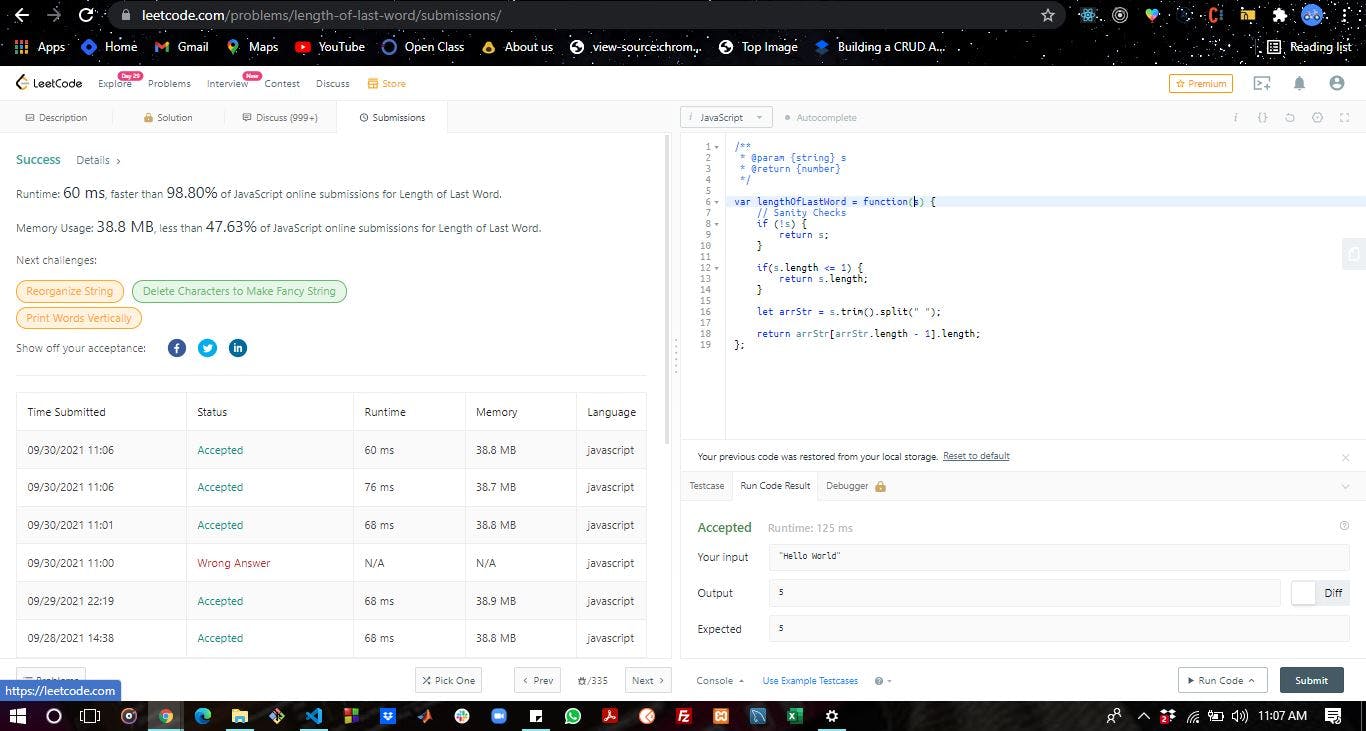This screenshot has height=731, width=1366.
Task: Go back in browser history
Action: [x=21, y=15]
